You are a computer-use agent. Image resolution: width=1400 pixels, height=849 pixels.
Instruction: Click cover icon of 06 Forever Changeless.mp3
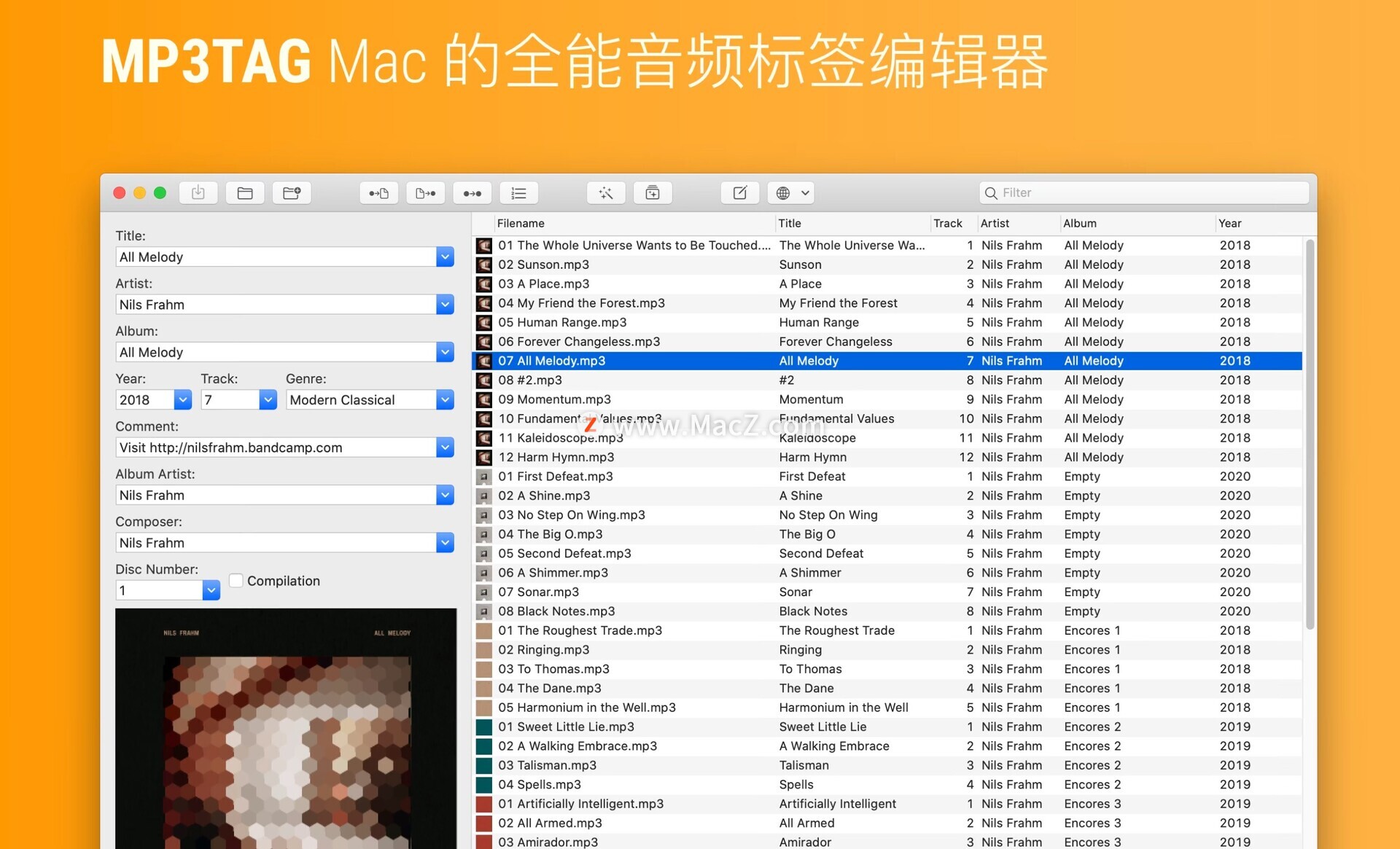[x=483, y=342]
